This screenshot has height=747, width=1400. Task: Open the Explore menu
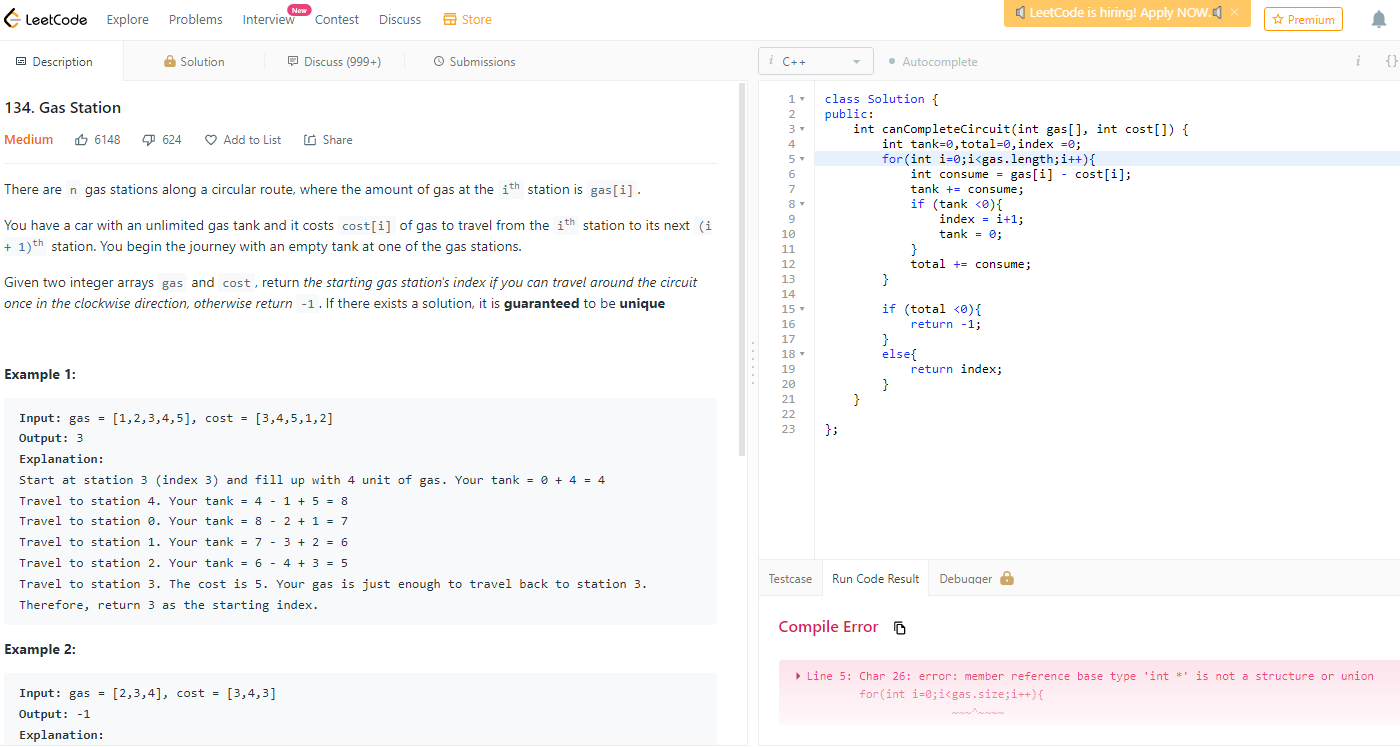[127, 19]
